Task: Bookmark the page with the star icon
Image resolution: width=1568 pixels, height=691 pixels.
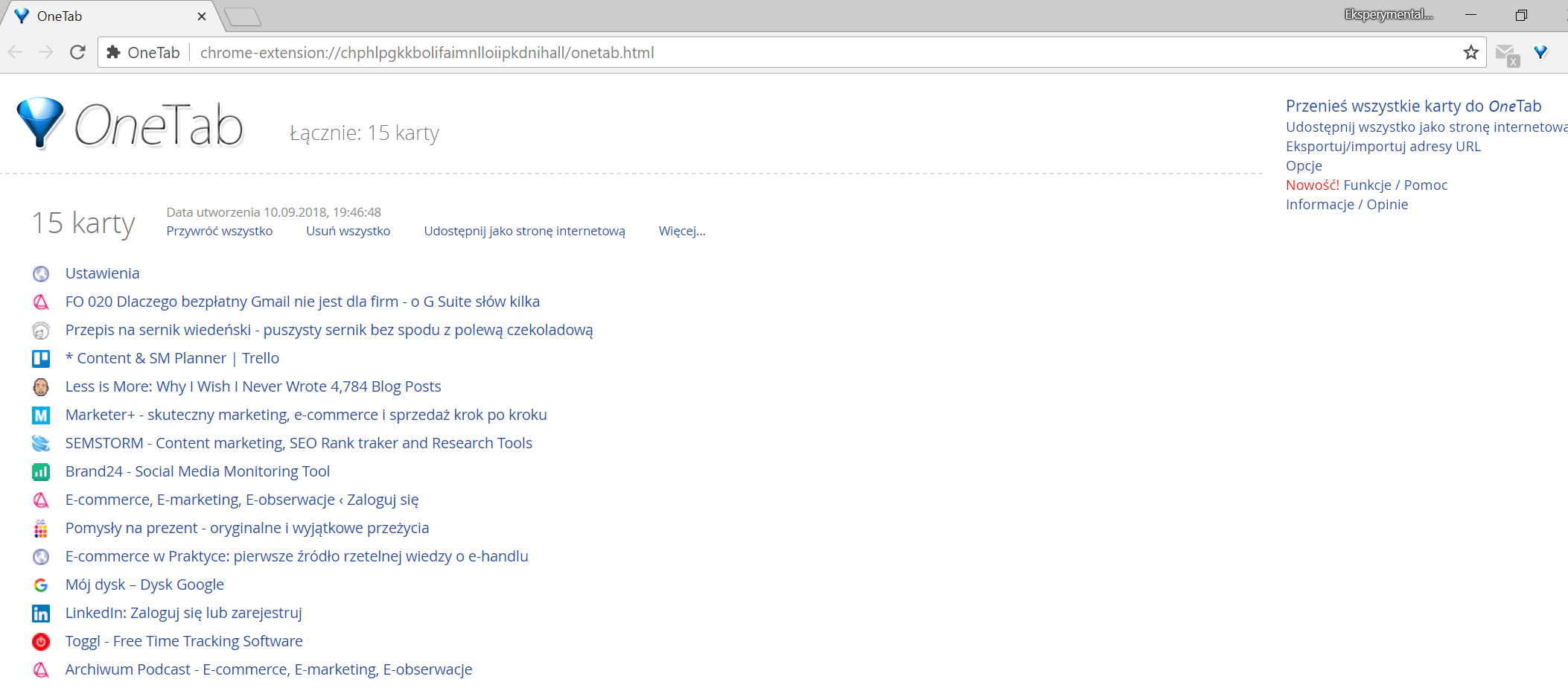Action: (x=1470, y=52)
